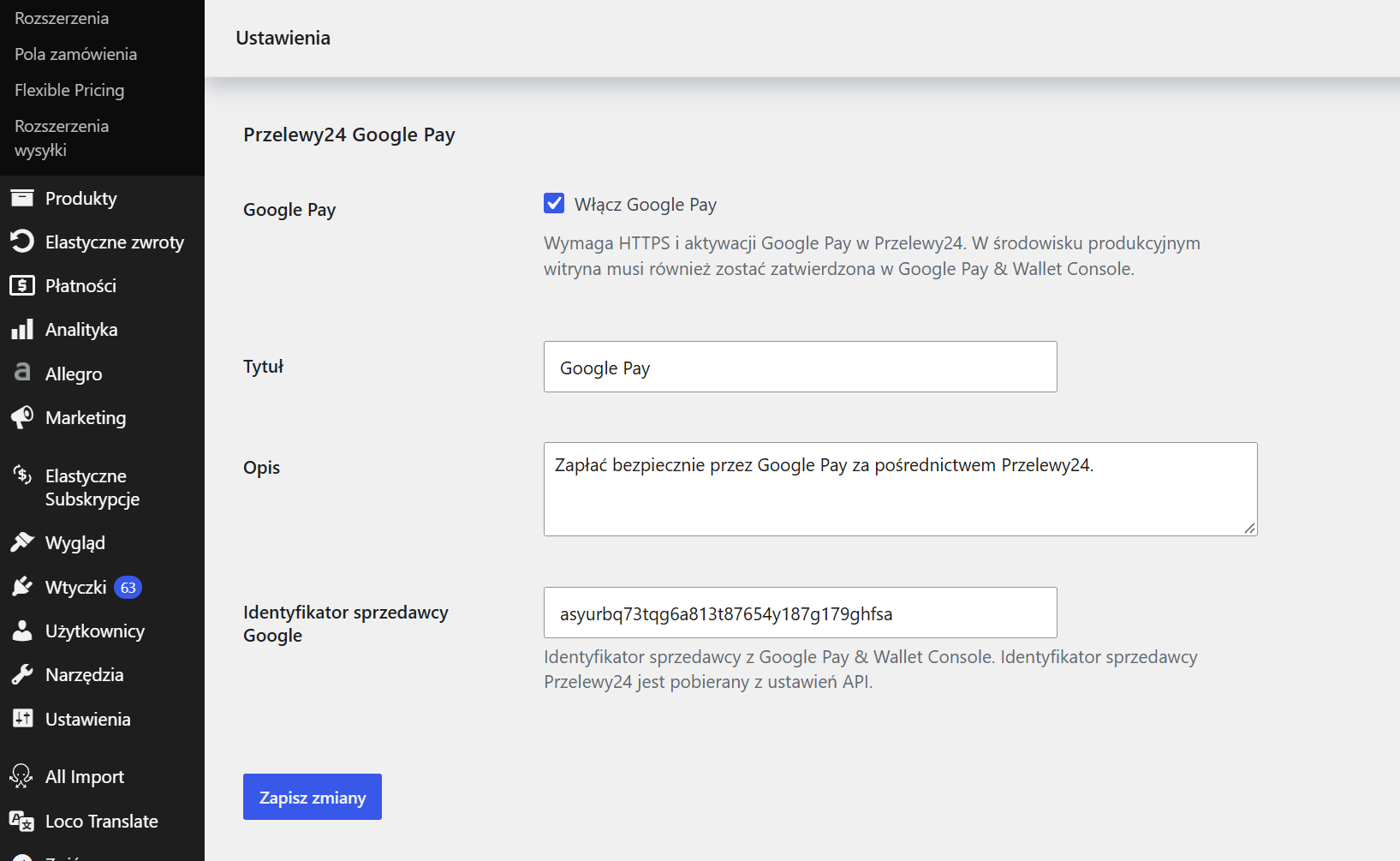The image size is (1400, 861).
Task: Click the Przelewy24 Google Pay heading
Action: (x=349, y=135)
